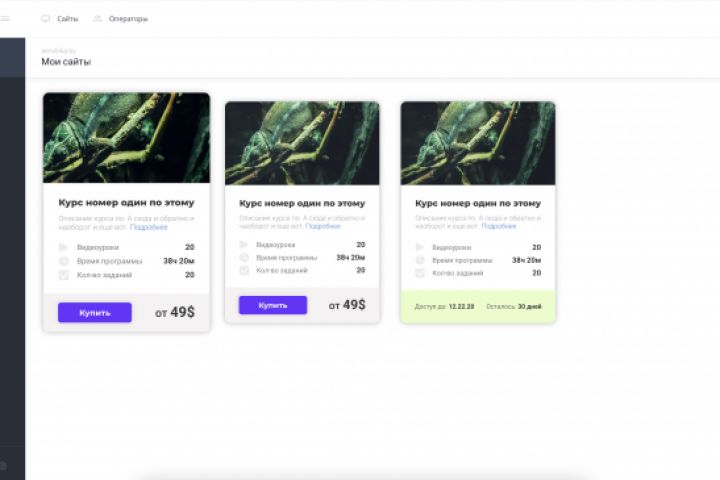Follow the Подробнее link on second card
720x480 pixels.
[323, 226]
